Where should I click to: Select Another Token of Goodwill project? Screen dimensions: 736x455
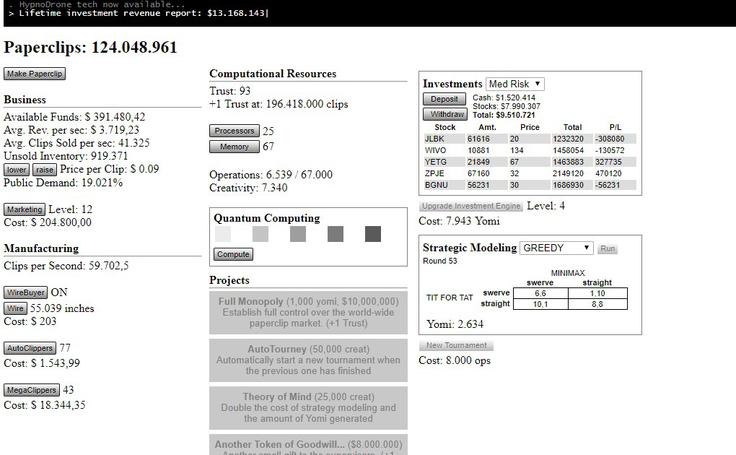pos(308,445)
